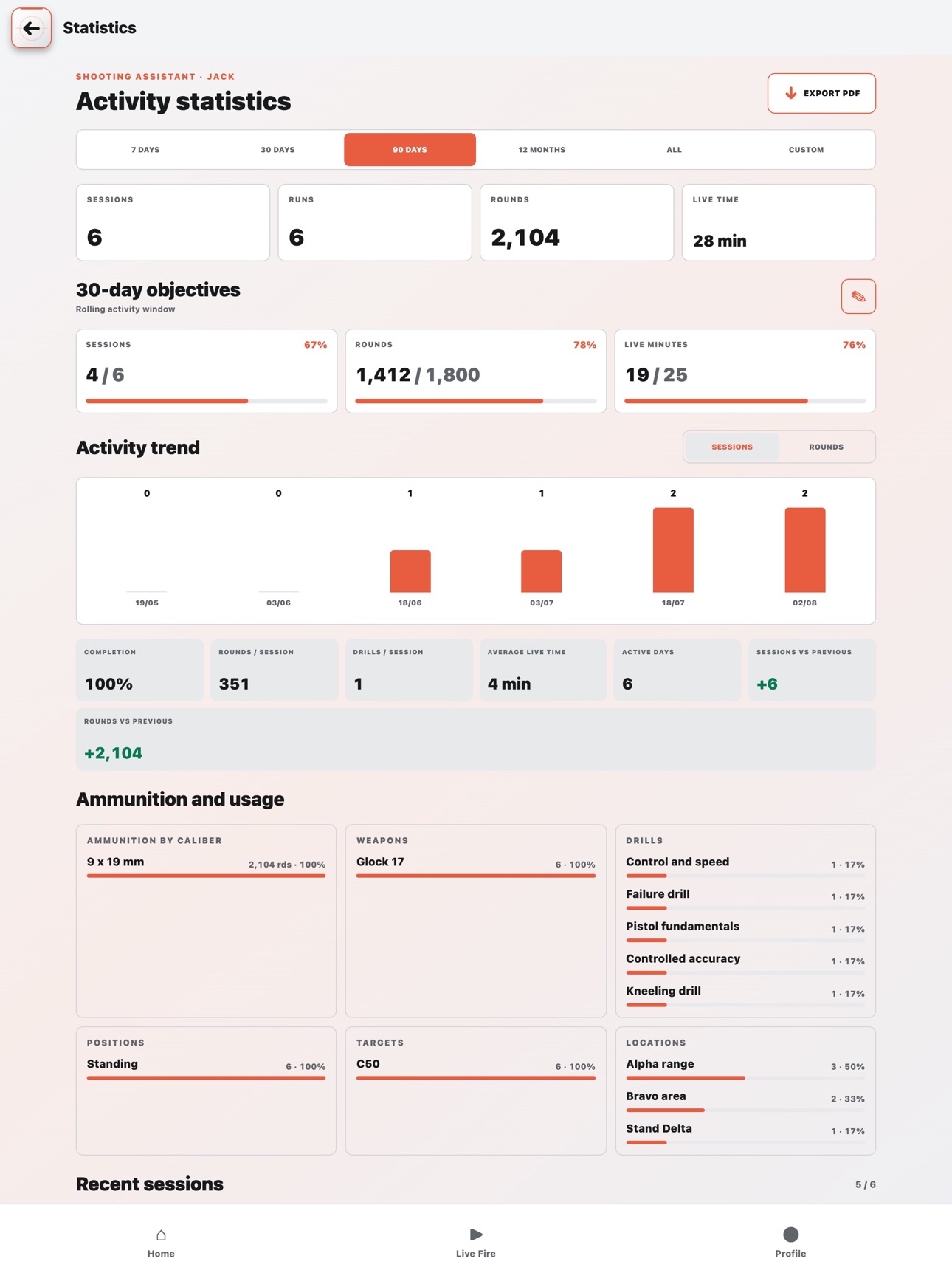Select the Stand Delta location
This screenshot has width=952, height=1270.
click(745, 1133)
